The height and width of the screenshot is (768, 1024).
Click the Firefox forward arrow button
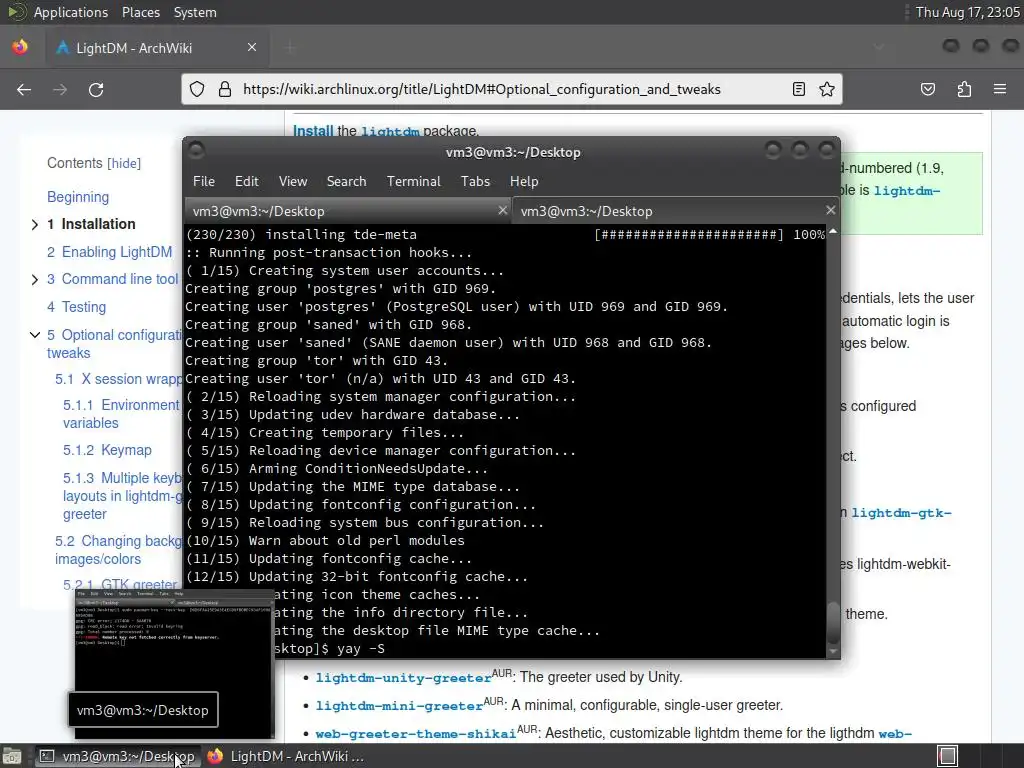tap(60, 89)
